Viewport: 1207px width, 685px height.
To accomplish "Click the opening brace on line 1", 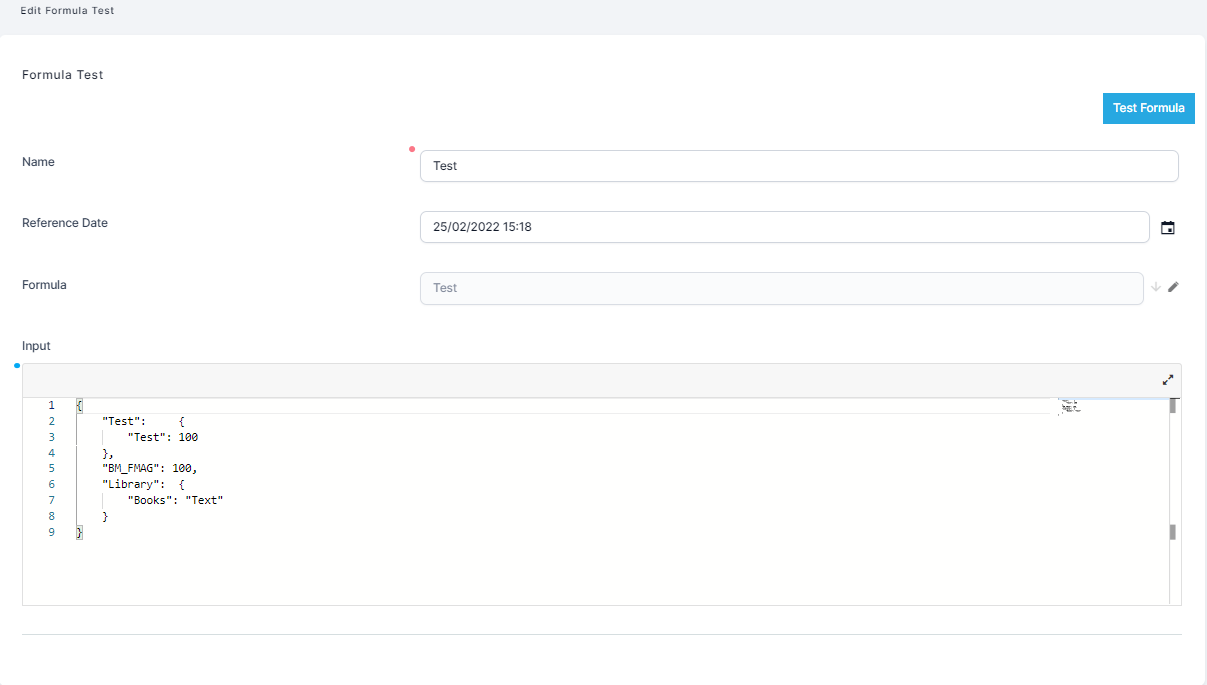I will (x=79, y=405).
